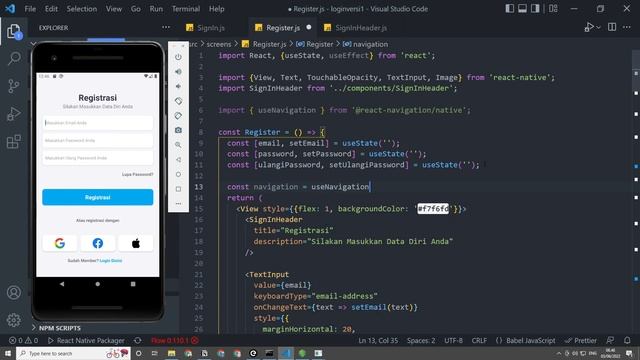
Task: Focus the Ulangi Password field in emulator
Action: coord(98,158)
